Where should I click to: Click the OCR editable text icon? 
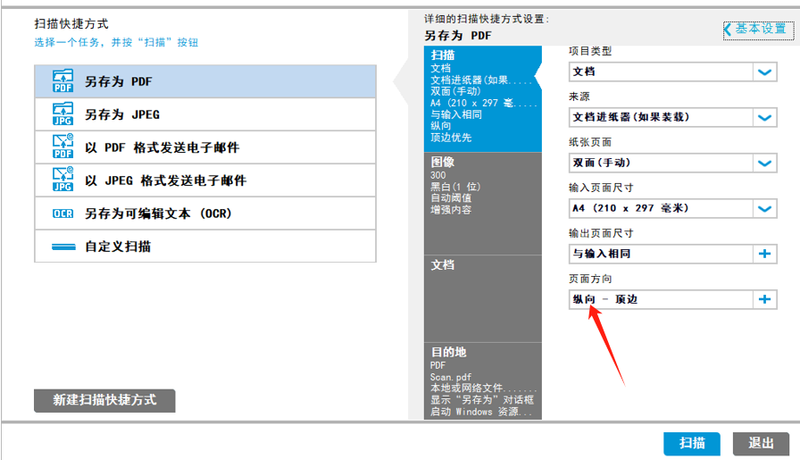click(62, 213)
